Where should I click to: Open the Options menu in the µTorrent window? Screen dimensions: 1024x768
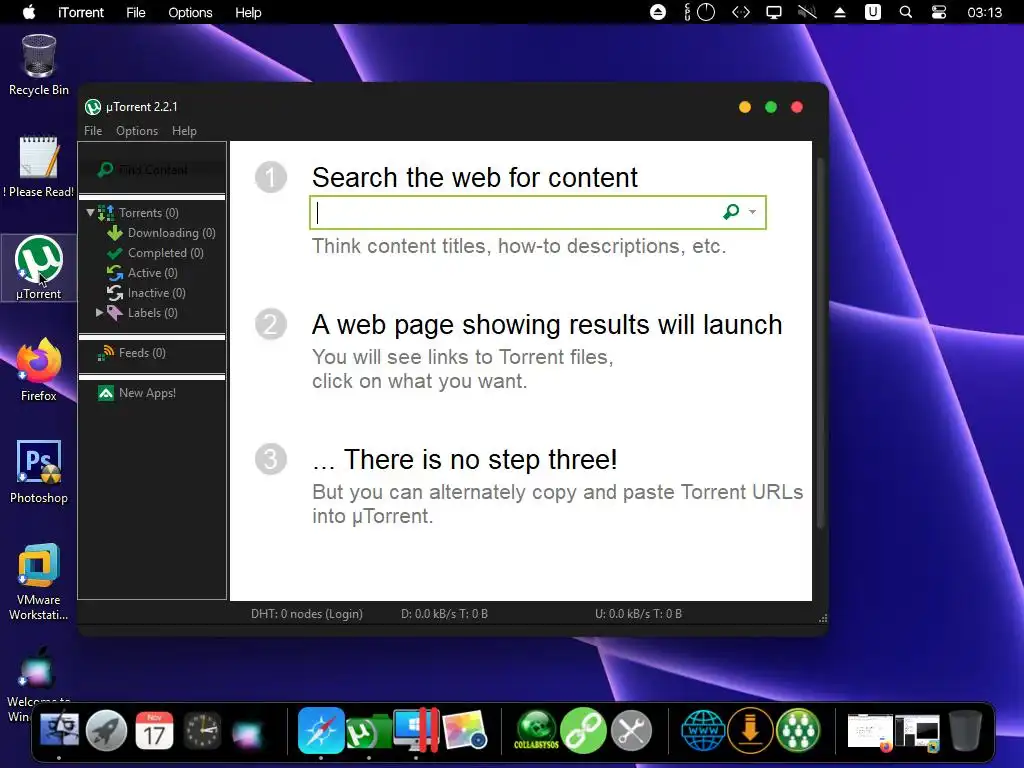(x=136, y=131)
